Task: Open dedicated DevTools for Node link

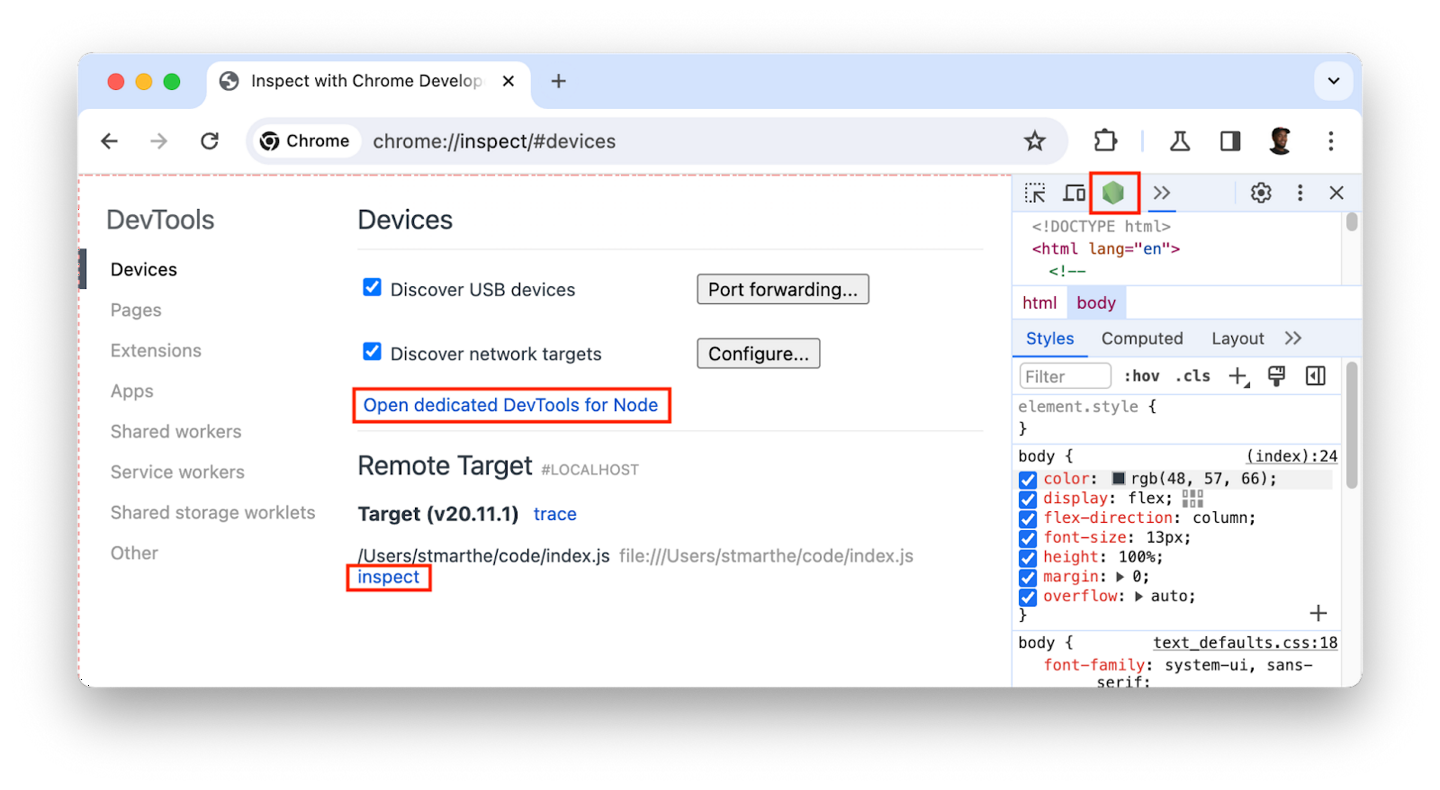Action: coord(510,405)
